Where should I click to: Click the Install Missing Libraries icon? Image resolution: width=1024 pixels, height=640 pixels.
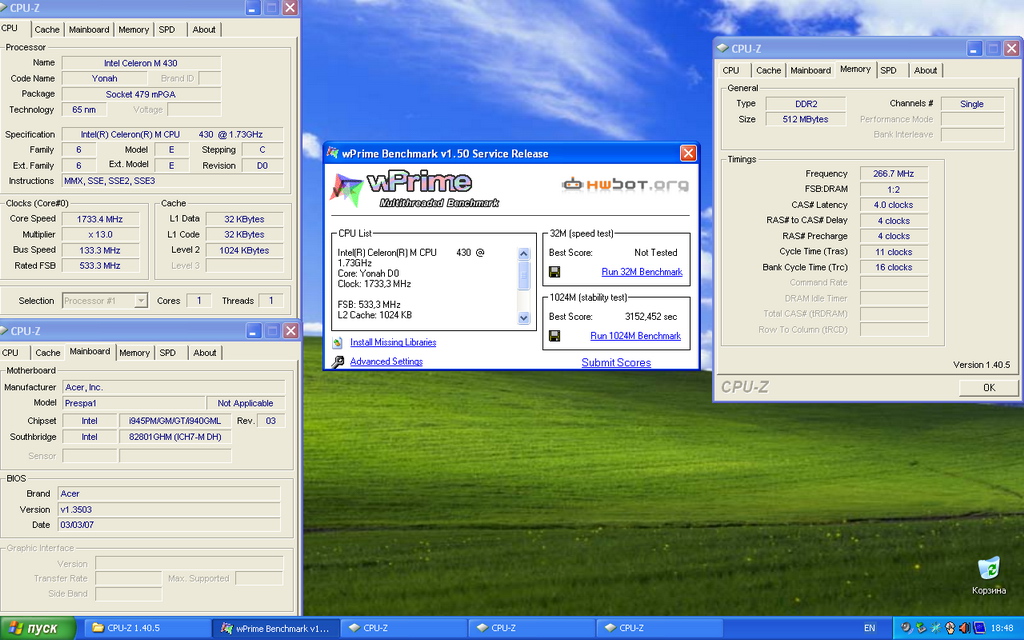tap(337, 342)
